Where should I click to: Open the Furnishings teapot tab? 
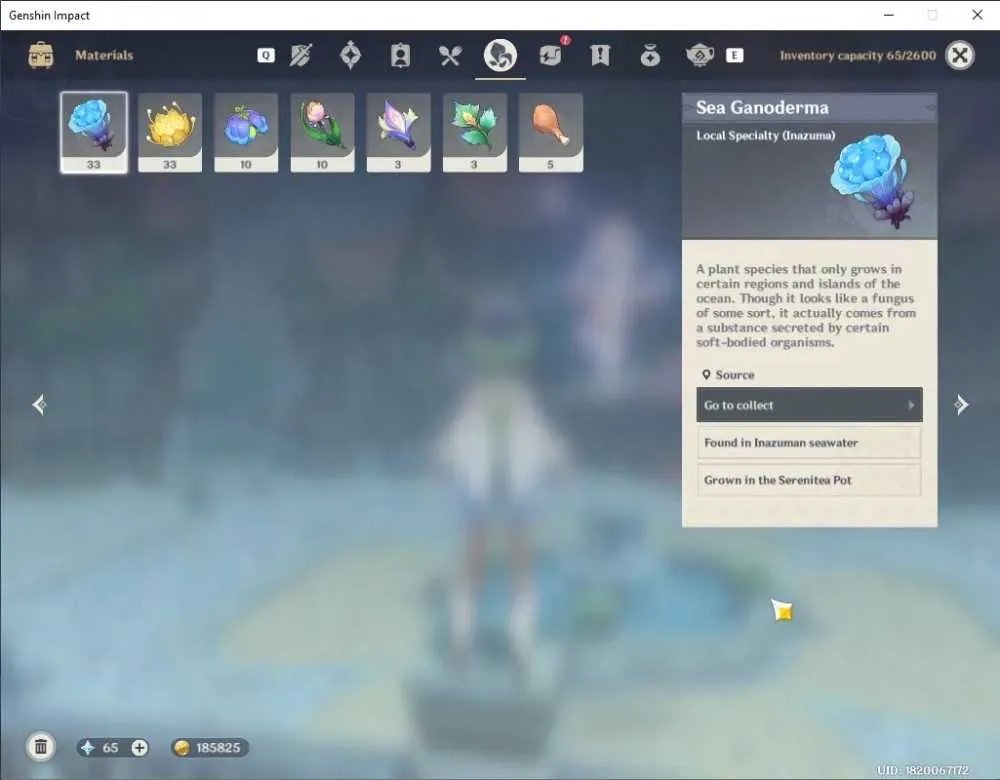tap(700, 55)
